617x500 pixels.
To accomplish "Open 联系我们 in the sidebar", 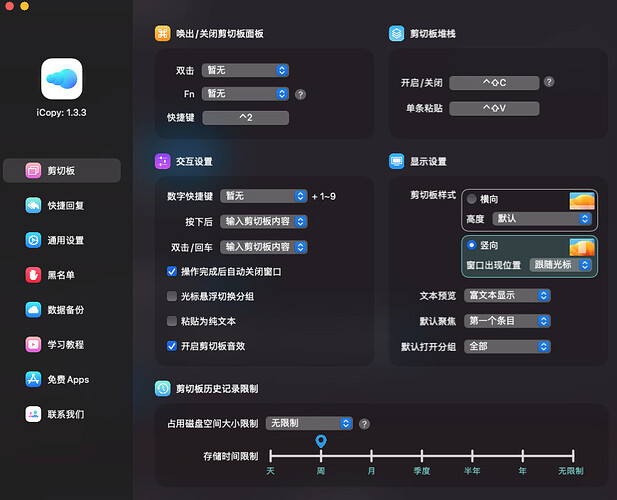I will pyautogui.click(x=62, y=414).
